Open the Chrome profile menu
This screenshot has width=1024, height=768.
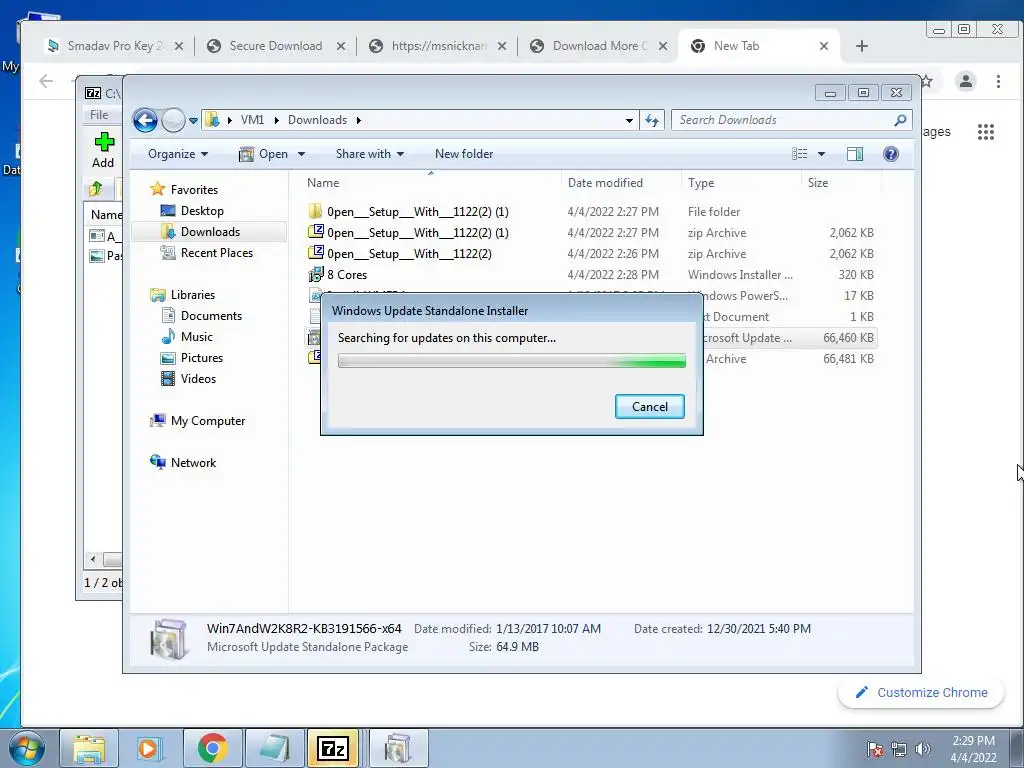tap(965, 81)
